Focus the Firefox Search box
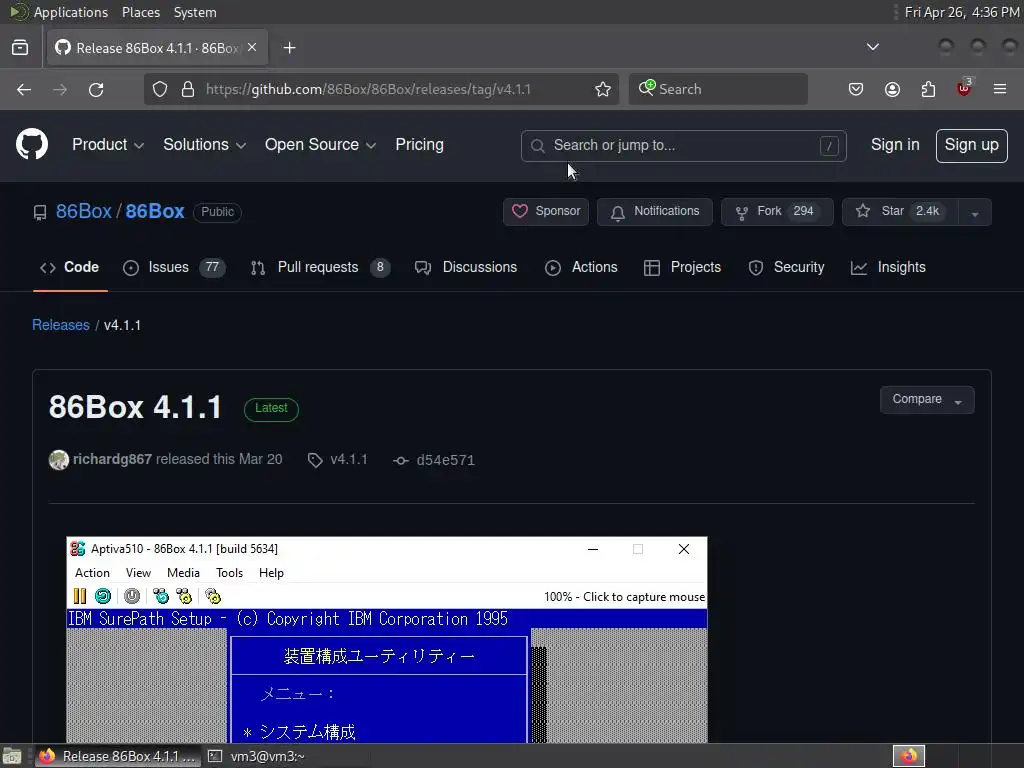 point(718,89)
